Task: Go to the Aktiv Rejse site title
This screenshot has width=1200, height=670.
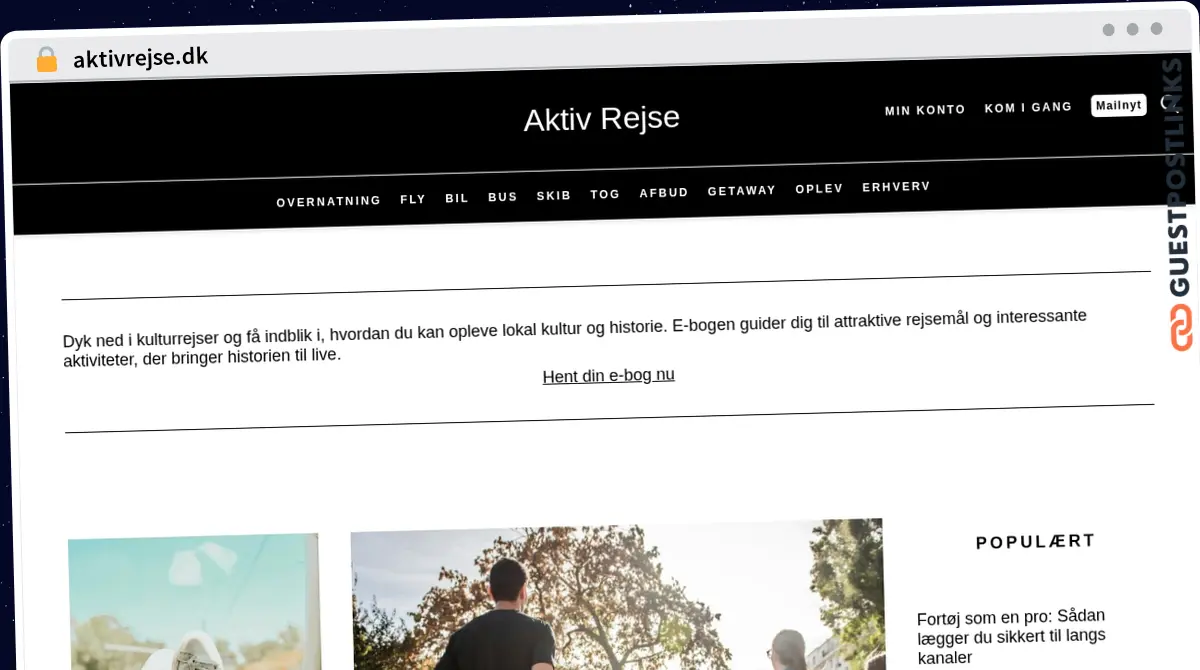Action: coord(601,119)
